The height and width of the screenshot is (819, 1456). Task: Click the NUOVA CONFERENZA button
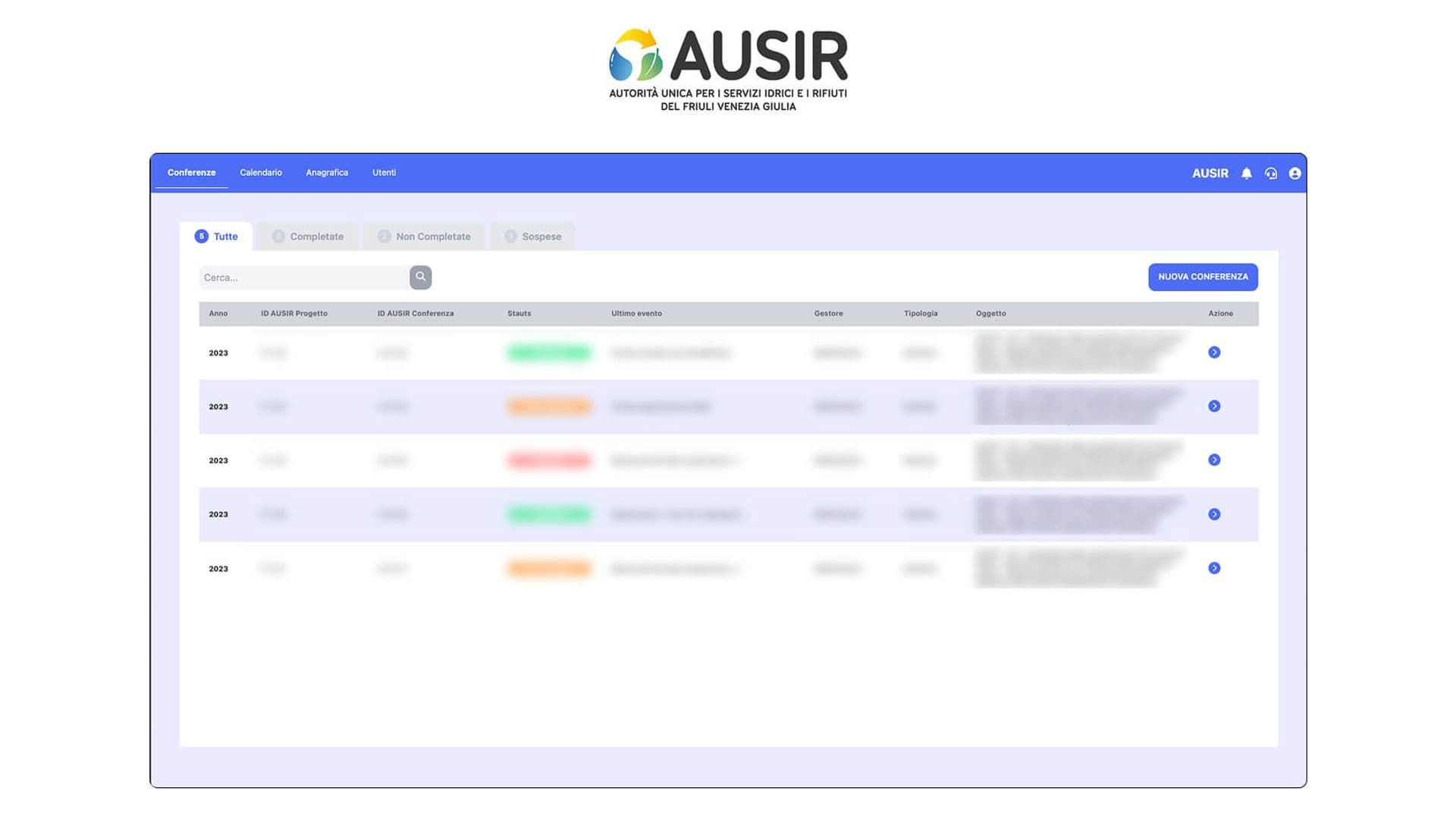[1203, 277]
